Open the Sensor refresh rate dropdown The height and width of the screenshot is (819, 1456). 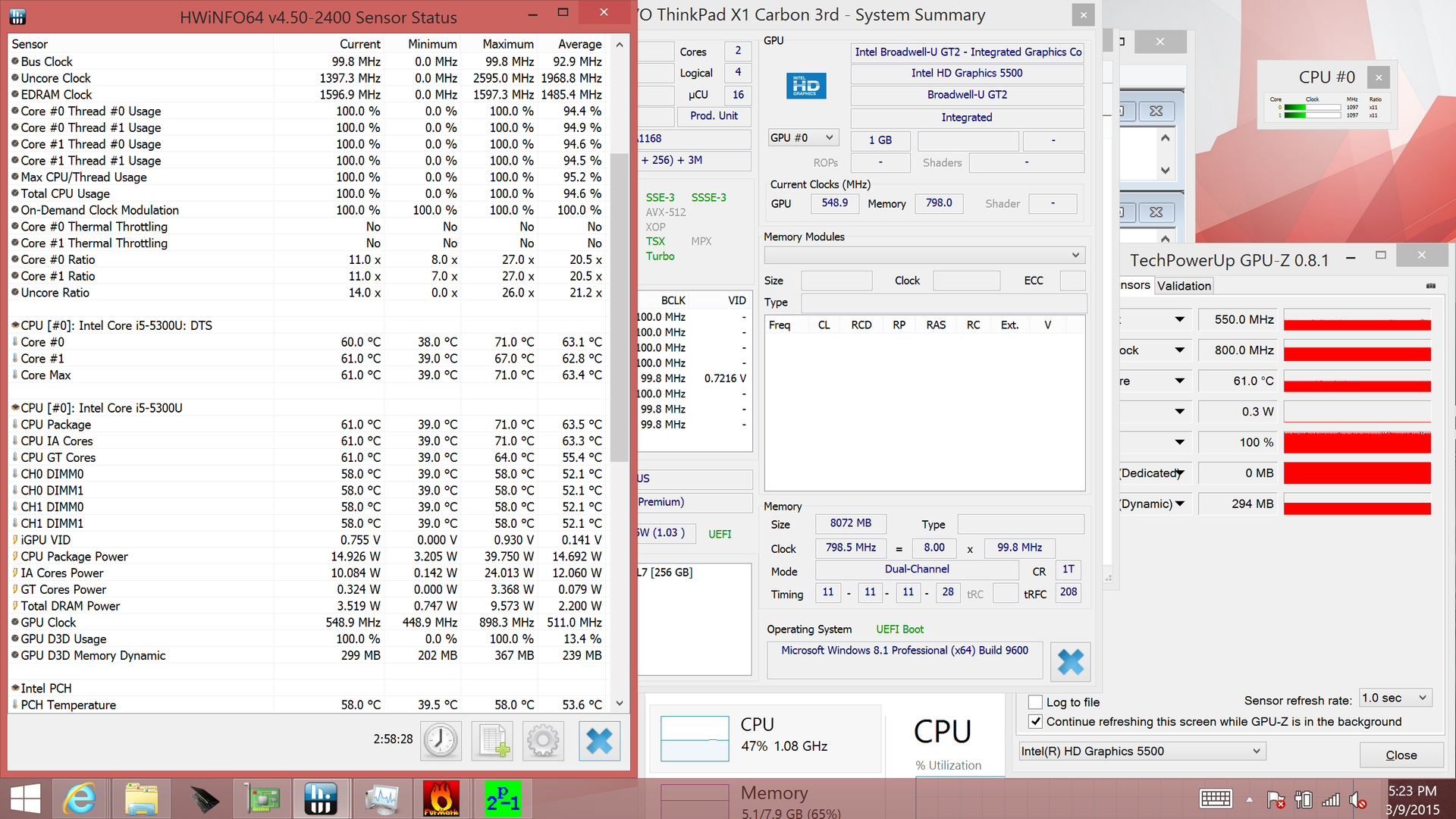click(1395, 698)
